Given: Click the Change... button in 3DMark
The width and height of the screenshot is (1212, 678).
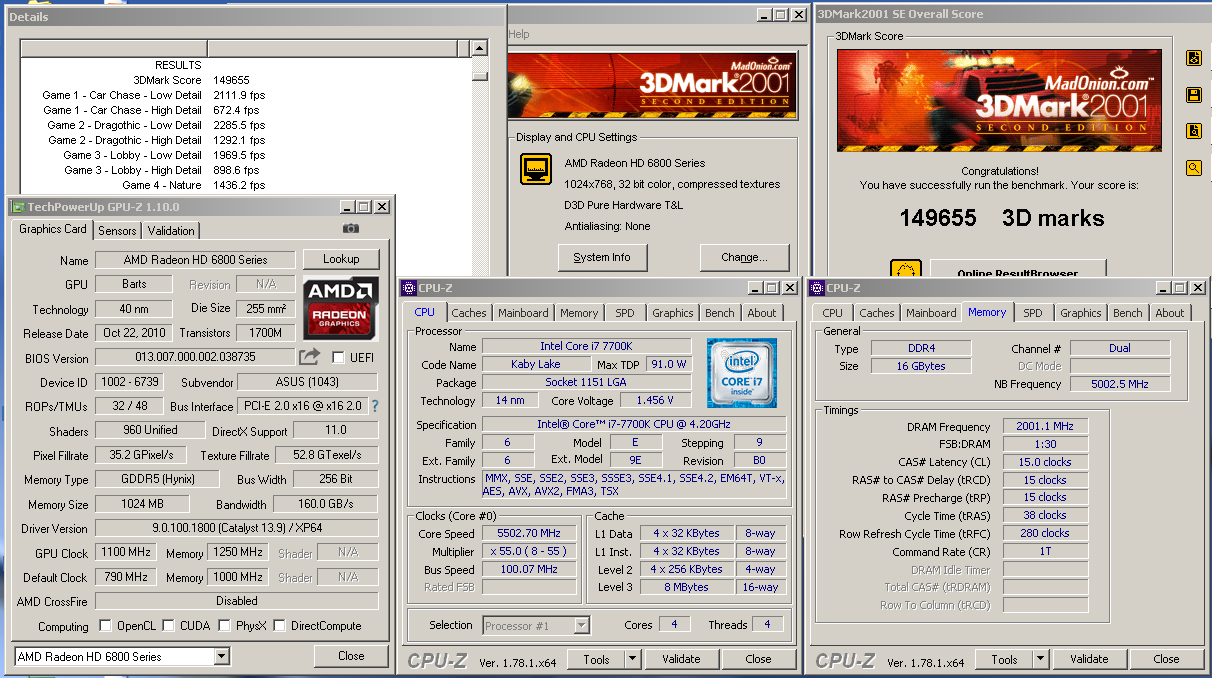Looking at the screenshot, I should point(745,257).
